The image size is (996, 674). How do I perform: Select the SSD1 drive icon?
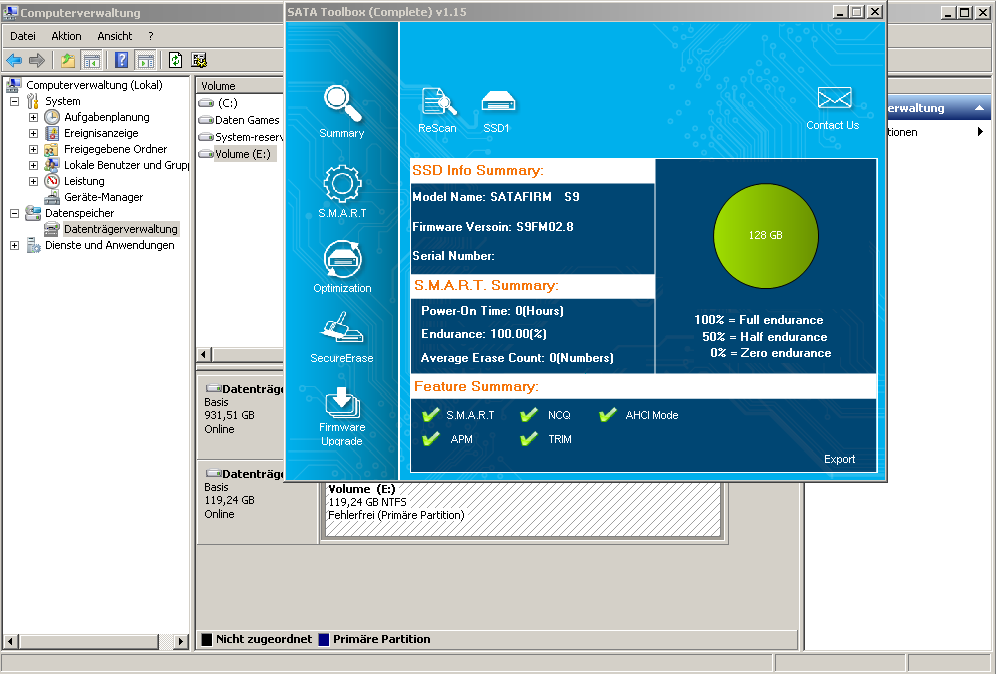(x=498, y=101)
